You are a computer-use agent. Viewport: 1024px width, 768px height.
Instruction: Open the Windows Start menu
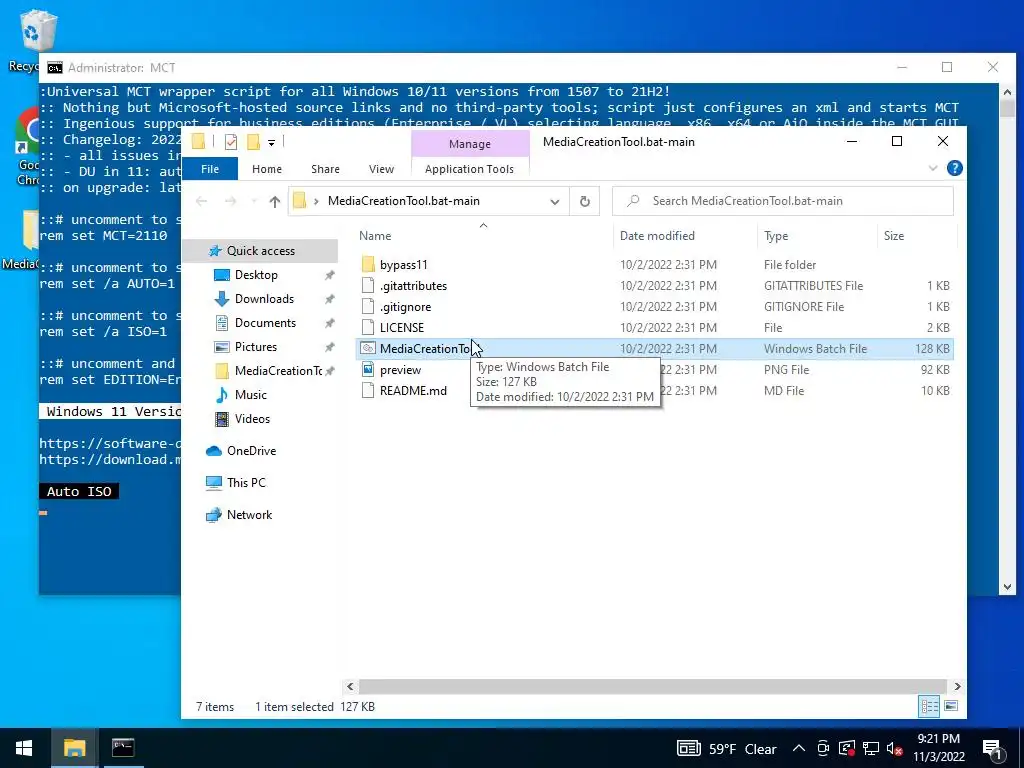point(24,748)
